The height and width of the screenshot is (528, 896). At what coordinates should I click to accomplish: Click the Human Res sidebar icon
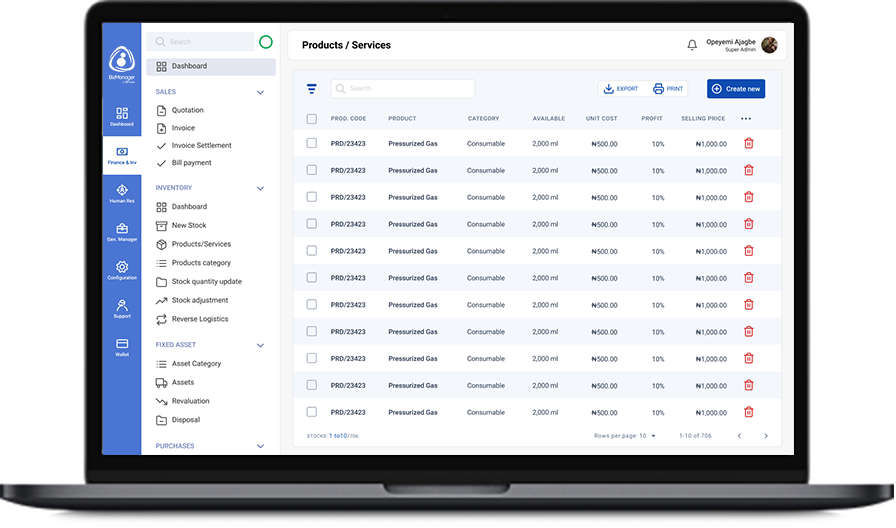click(x=122, y=194)
